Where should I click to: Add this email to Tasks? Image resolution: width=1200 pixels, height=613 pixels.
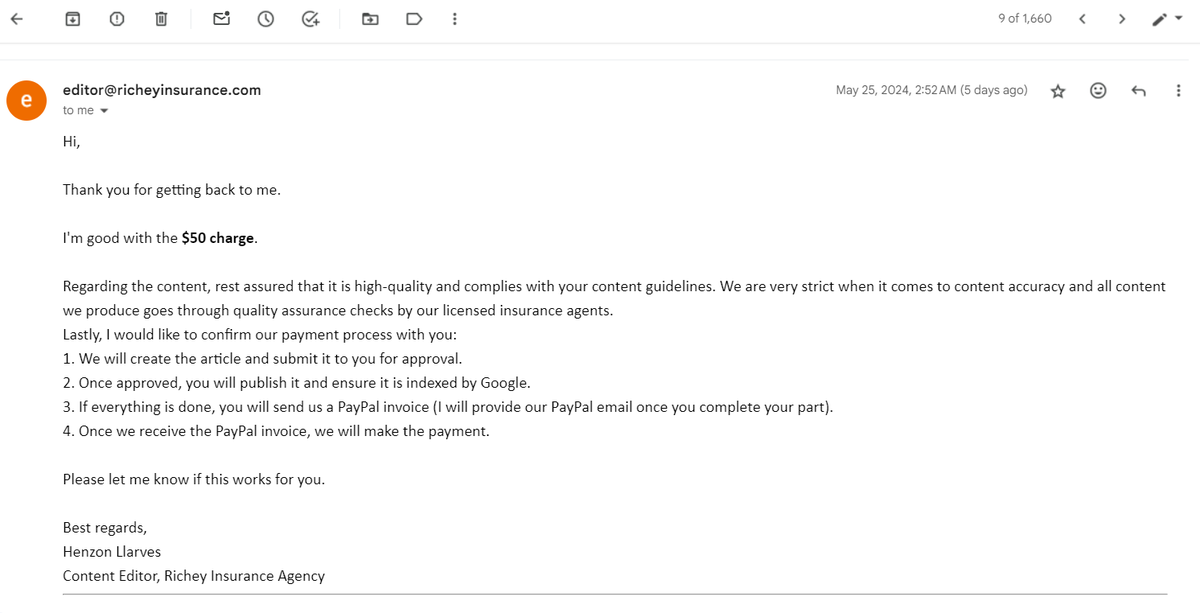click(x=311, y=19)
